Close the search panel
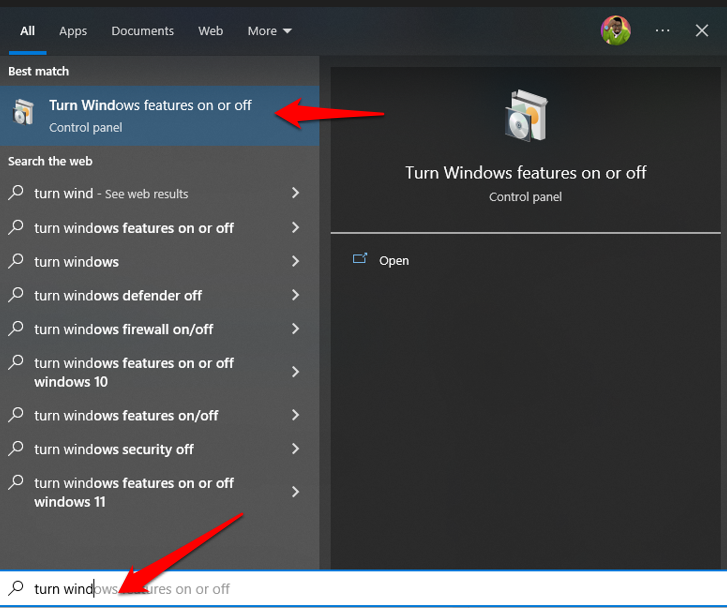This screenshot has height=608, width=727. tap(701, 31)
